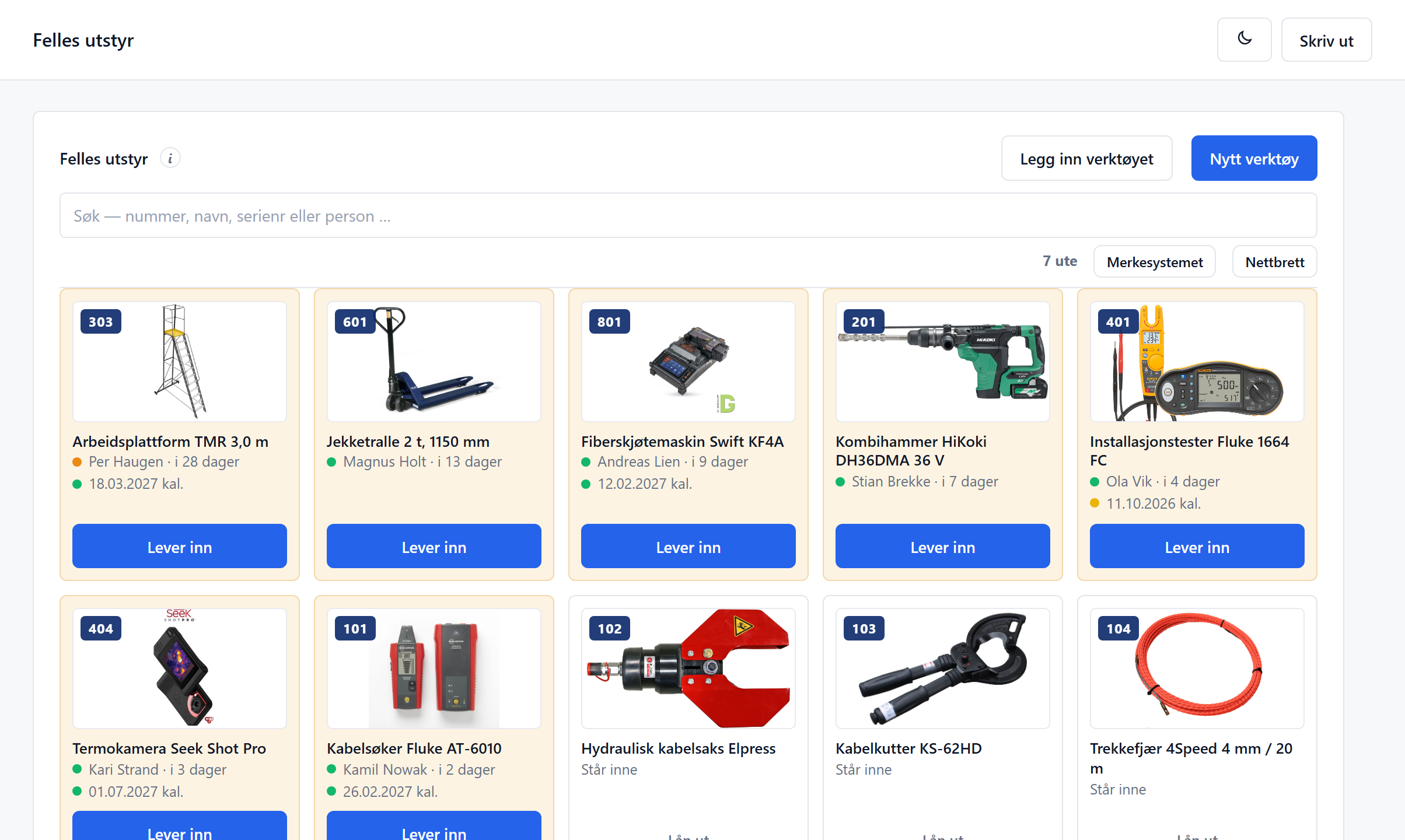Click number badge 601
Viewport: 1405px width, 840px height.
[355, 321]
